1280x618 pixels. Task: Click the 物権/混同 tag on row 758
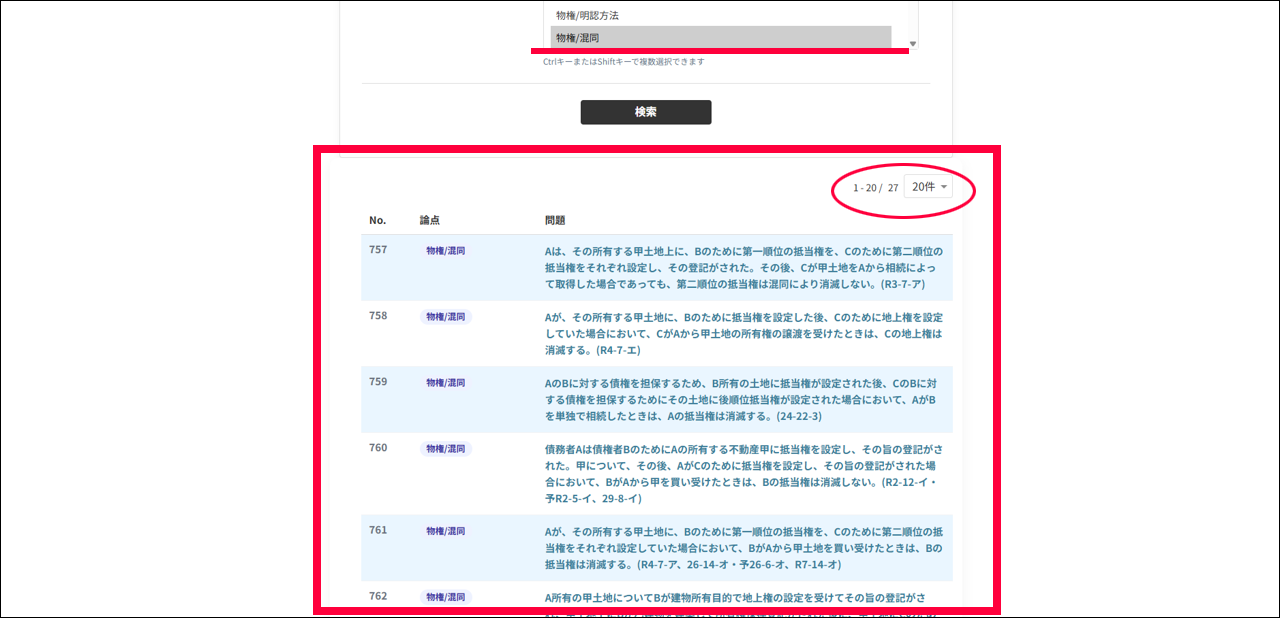pos(445,317)
